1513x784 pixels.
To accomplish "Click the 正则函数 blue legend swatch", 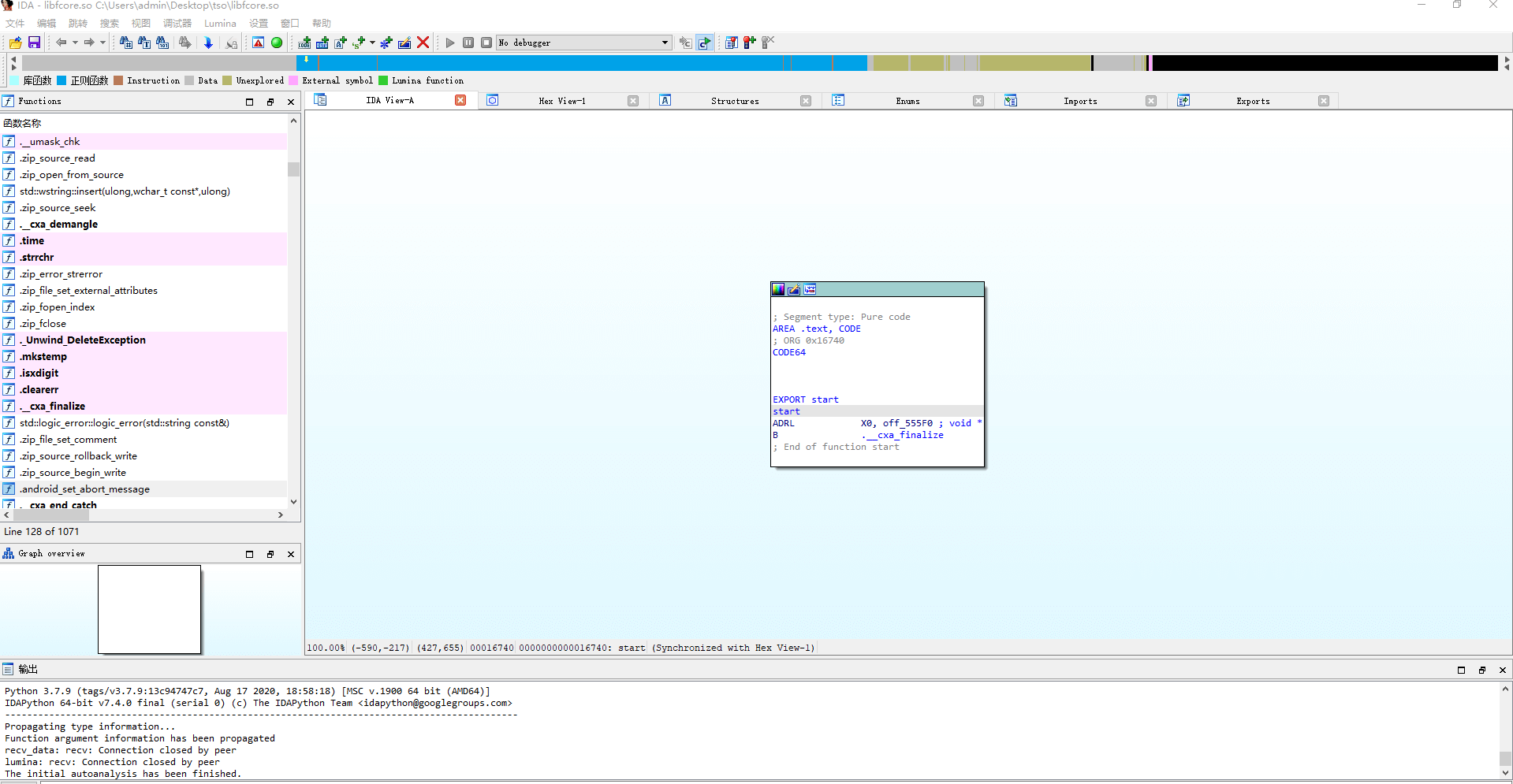I will pyautogui.click(x=61, y=80).
